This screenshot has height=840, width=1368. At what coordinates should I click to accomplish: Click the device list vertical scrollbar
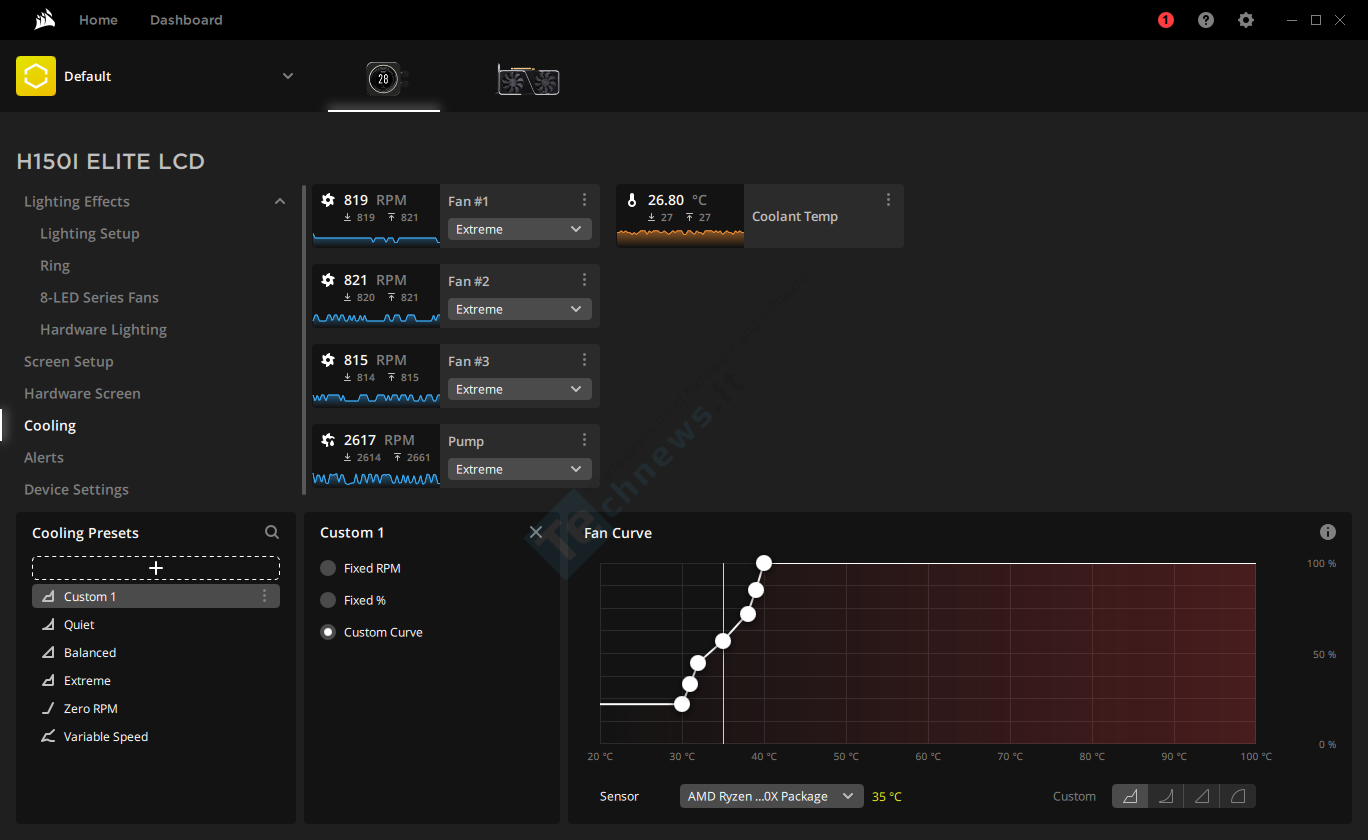[304, 340]
